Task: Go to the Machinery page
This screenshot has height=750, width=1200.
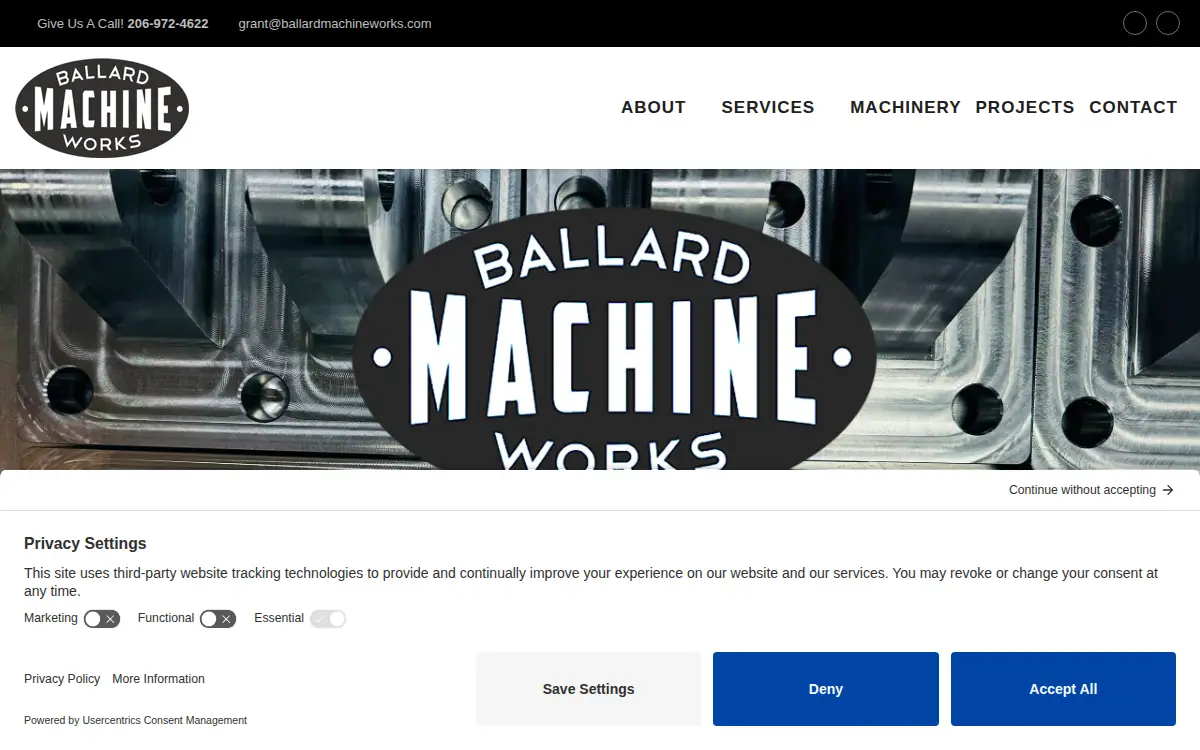Action: 905,107
